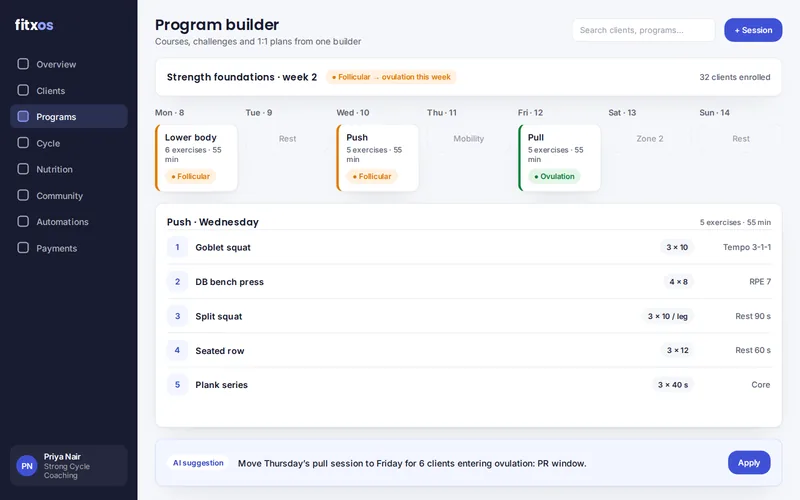Viewport: 800px width, 500px height.
Task: Click the RPE 7 note
Action: tap(760, 282)
